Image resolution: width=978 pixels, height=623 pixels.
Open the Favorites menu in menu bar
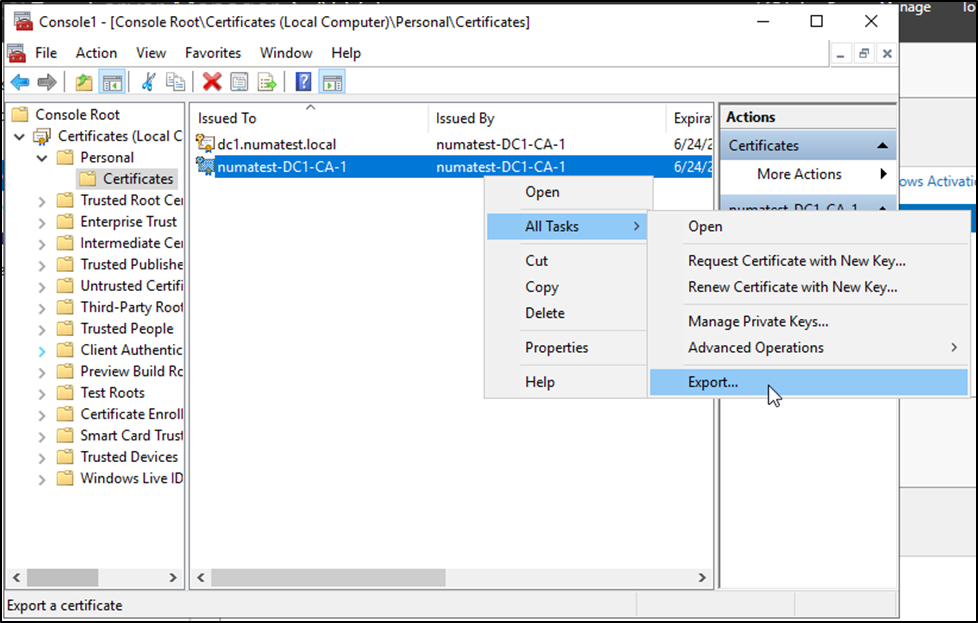click(x=213, y=53)
